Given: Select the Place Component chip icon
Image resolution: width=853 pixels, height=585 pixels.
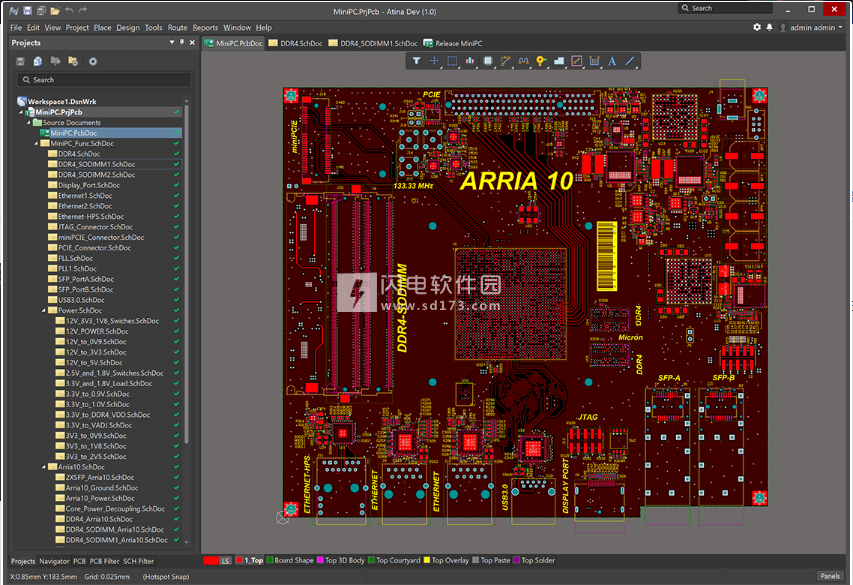Looking at the screenshot, I should click(x=488, y=61).
